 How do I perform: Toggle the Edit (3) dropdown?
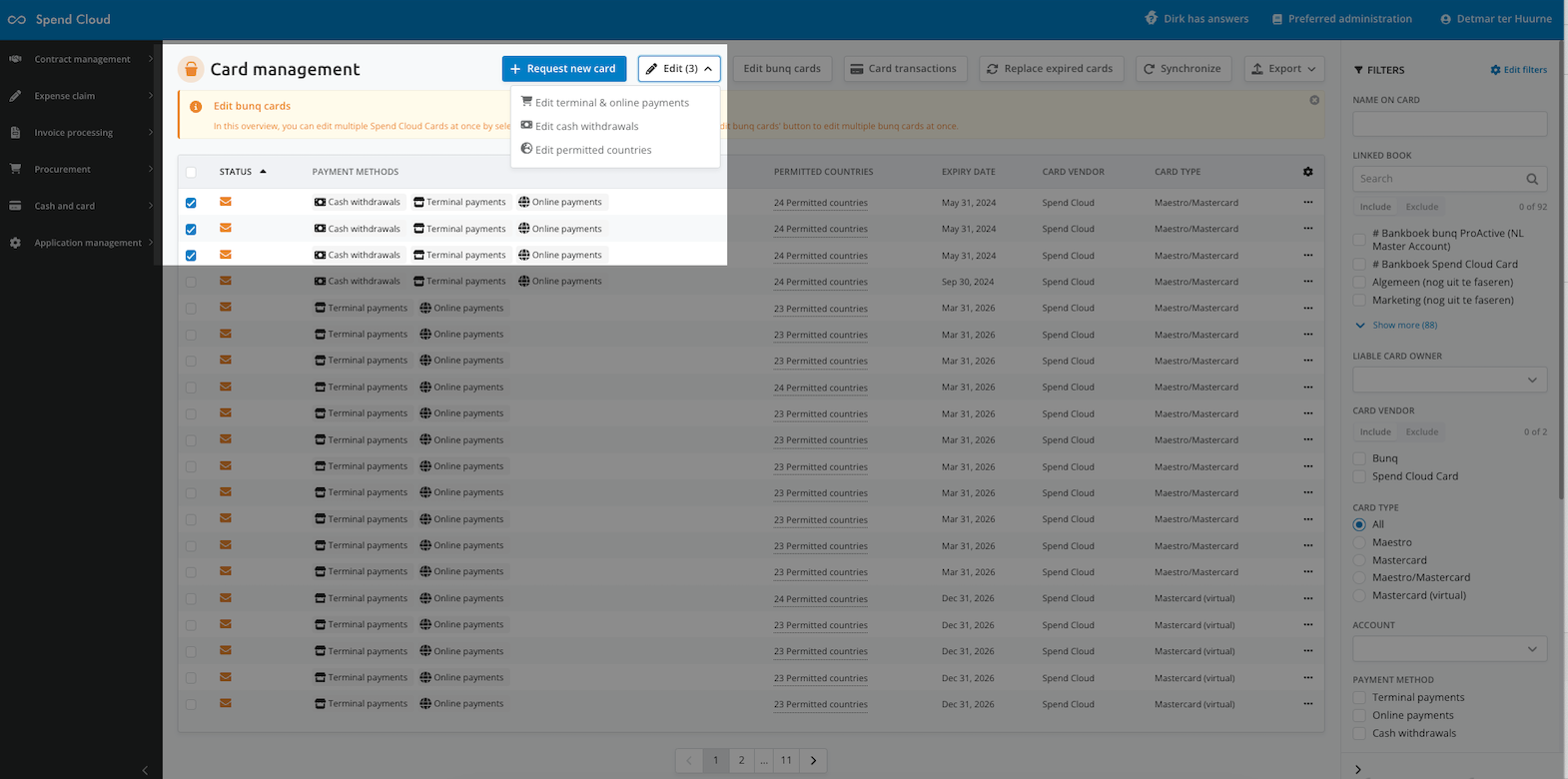[x=679, y=69]
